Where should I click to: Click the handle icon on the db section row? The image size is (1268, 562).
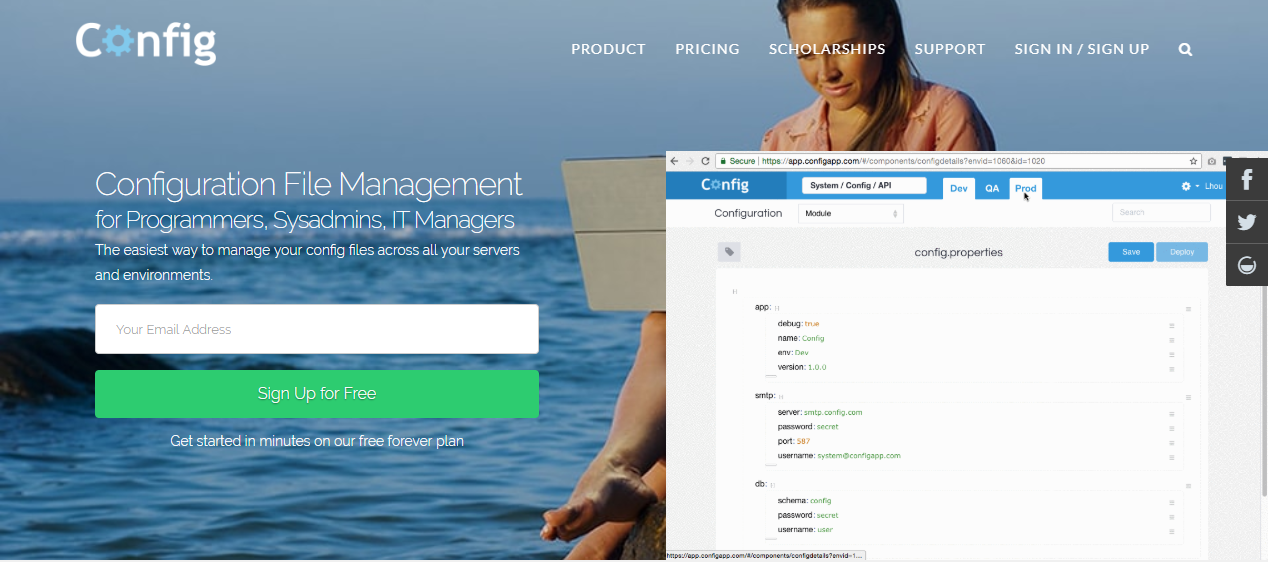[x=1188, y=485]
